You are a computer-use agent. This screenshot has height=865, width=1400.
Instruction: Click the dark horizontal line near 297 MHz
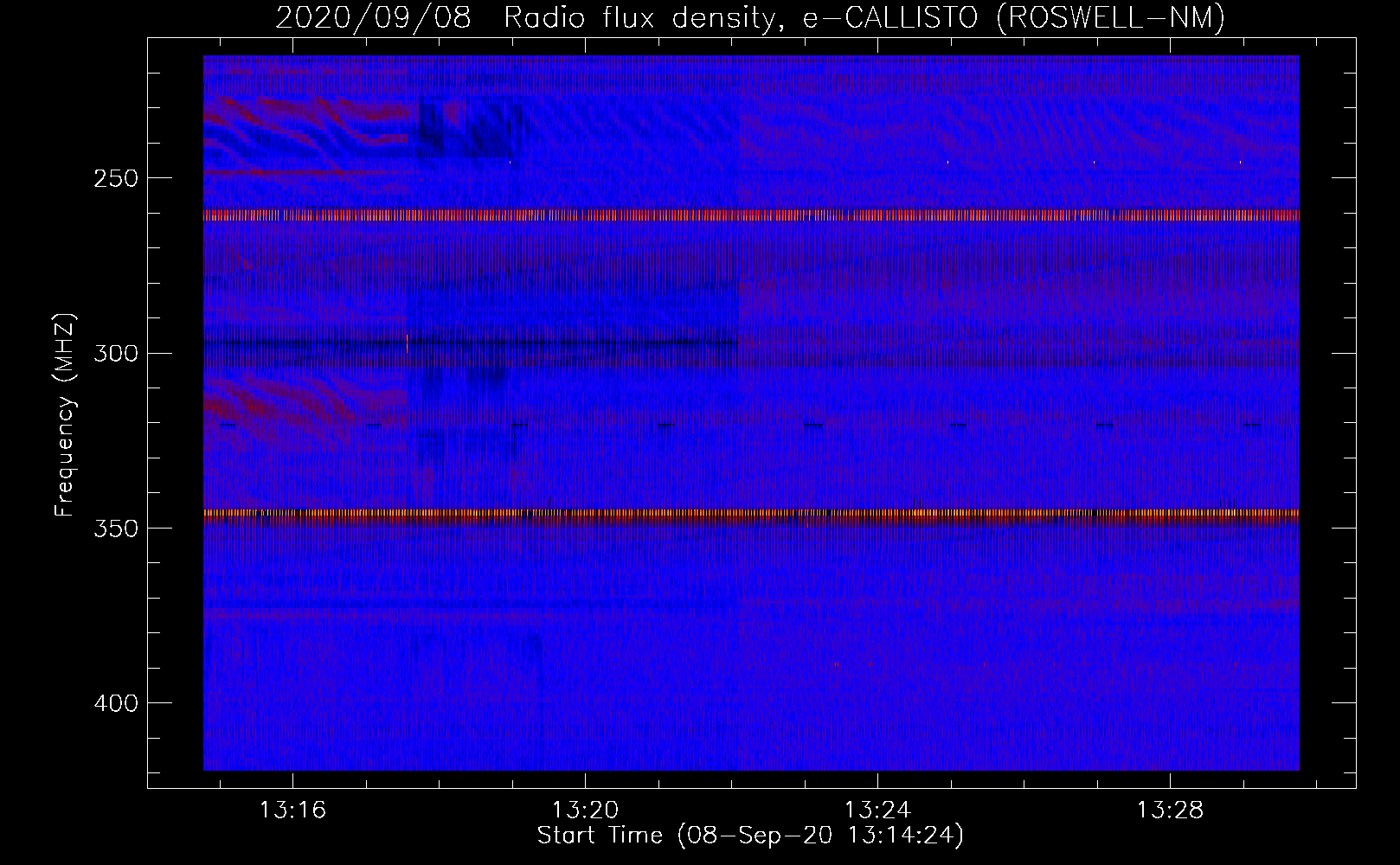click(x=472, y=343)
